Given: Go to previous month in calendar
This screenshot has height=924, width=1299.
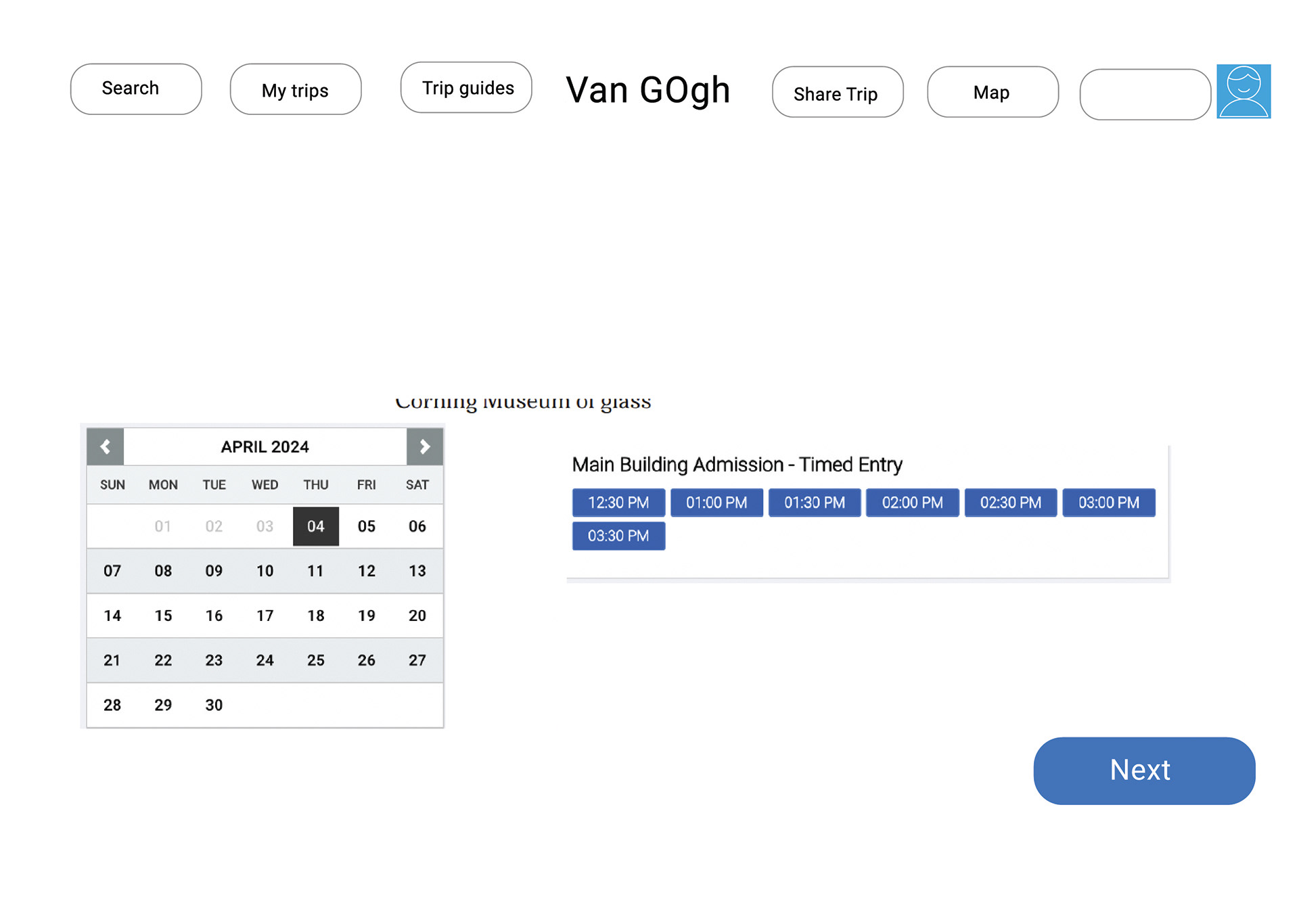Looking at the screenshot, I should tap(105, 446).
